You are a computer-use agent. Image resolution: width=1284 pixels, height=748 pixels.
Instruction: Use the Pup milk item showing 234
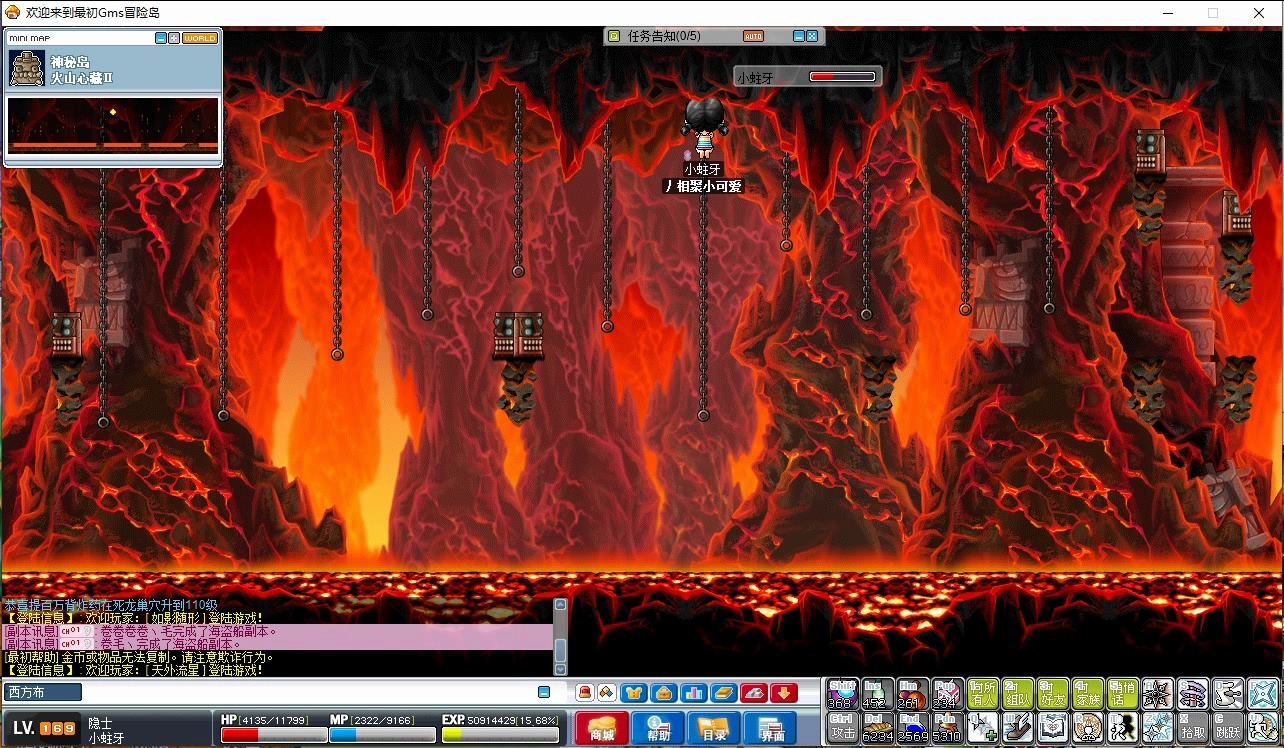[948, 693]
